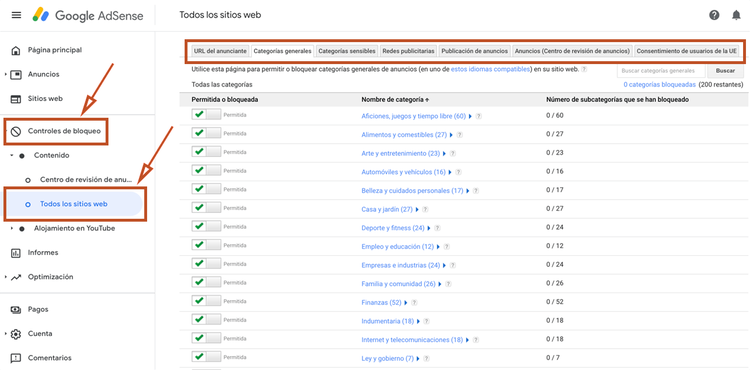750x370 pixels.
Task: Open the help question mark icon
Action: (x=714, y=15)
